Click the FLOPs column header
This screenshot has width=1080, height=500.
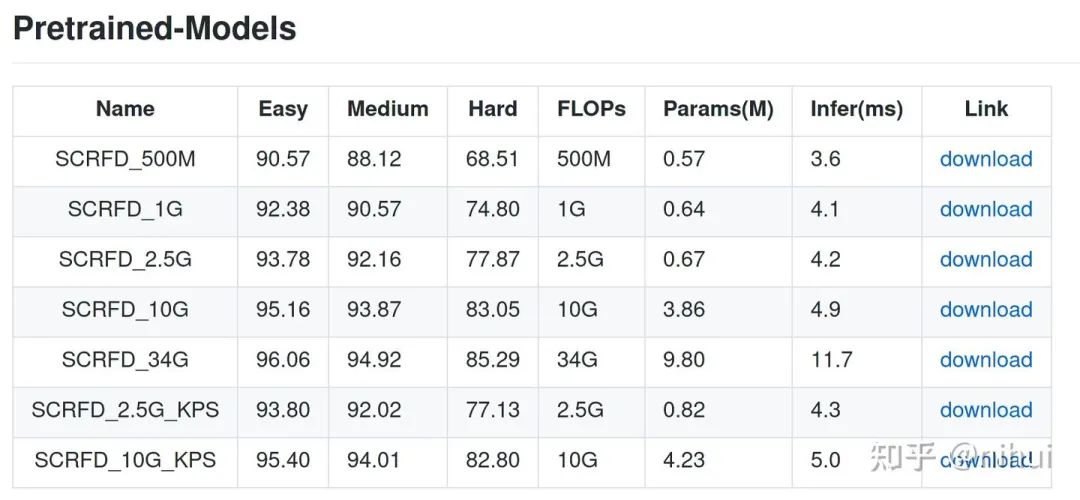click(591, 109)
